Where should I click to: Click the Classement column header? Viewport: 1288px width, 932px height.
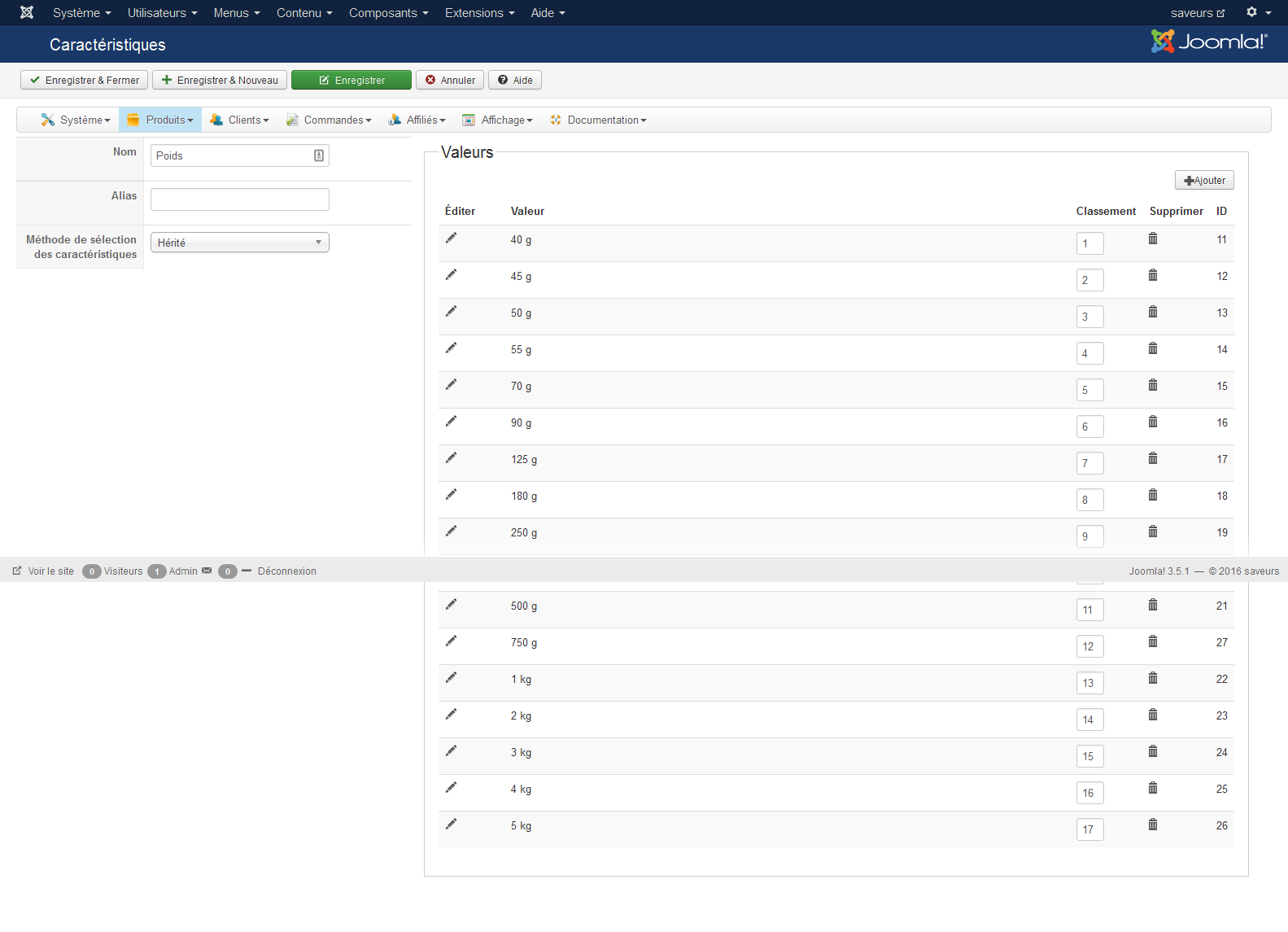click(1106, 211)
